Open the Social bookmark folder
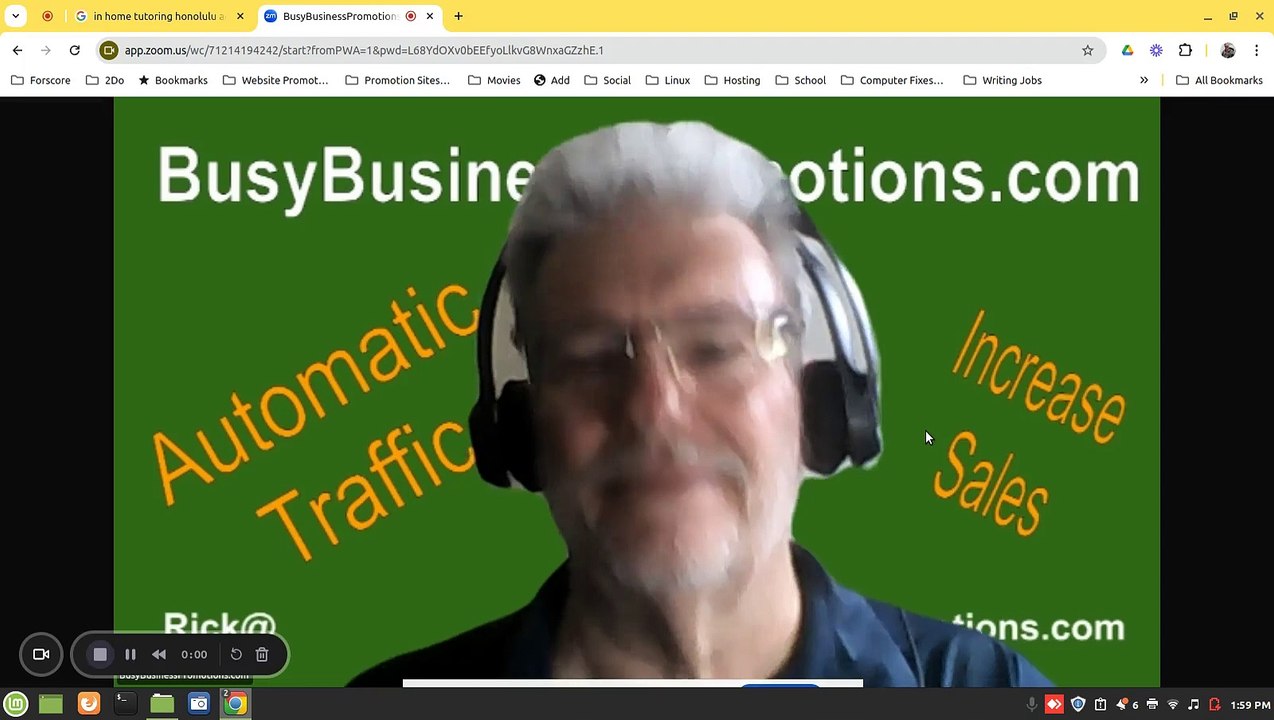This screenshot has width=1274, height=720. (607, 80)
